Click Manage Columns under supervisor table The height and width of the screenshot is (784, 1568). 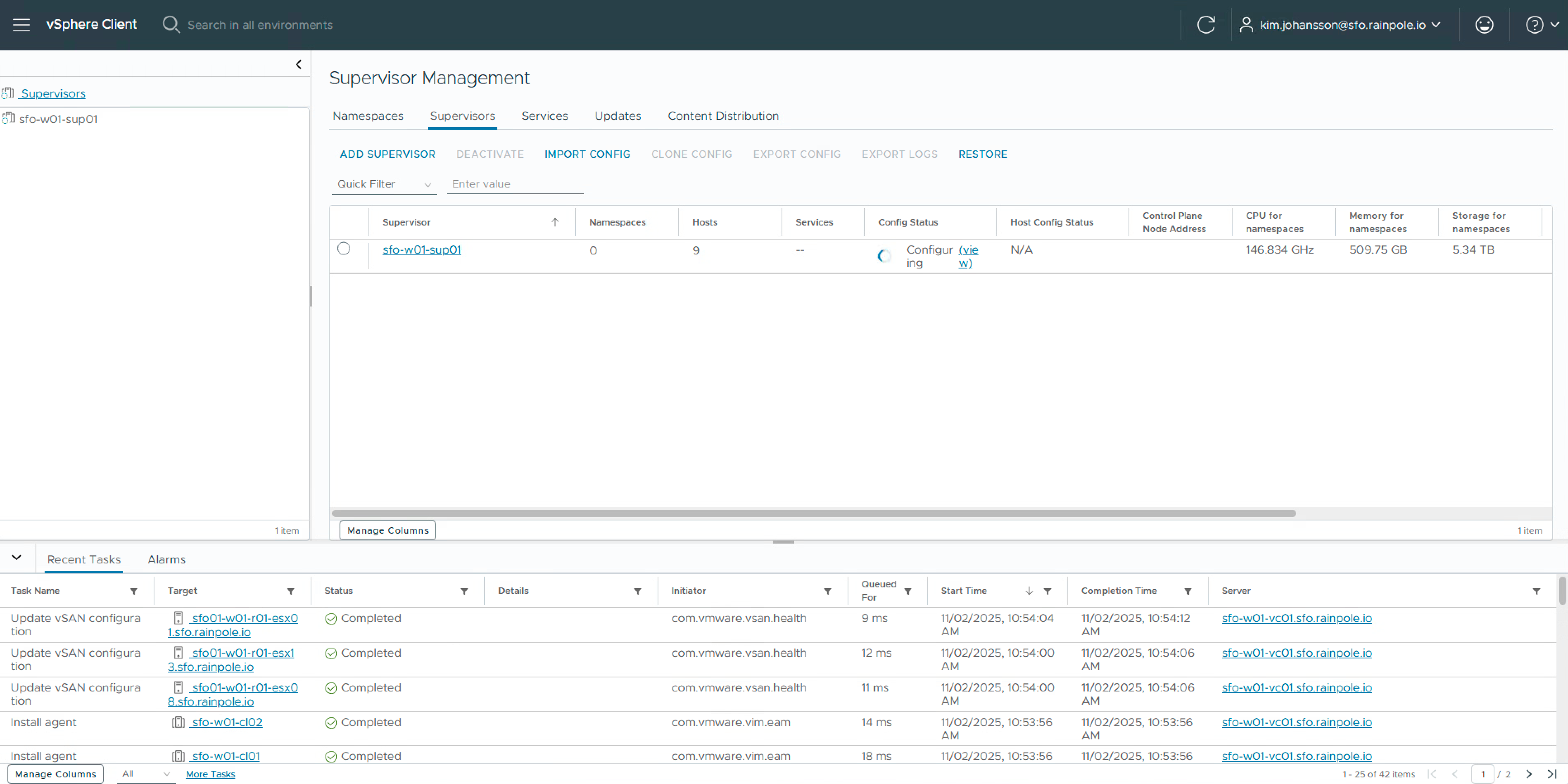[388, 530]
